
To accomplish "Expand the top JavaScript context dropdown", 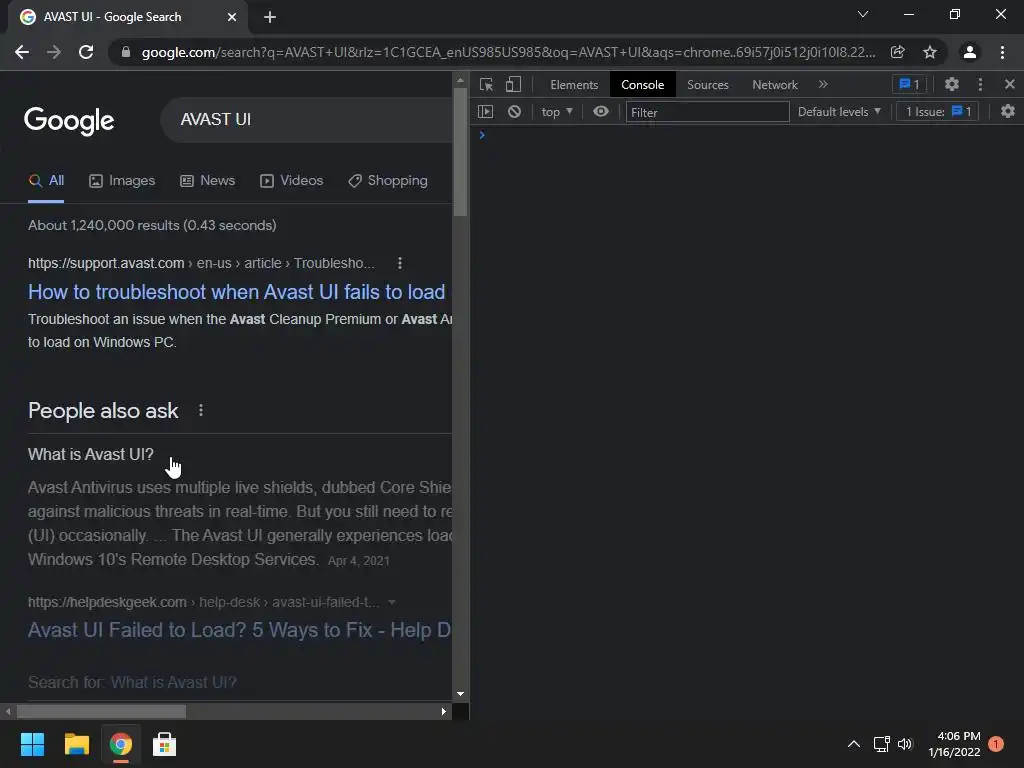I will pyautogui.click(x=556, y=112).
